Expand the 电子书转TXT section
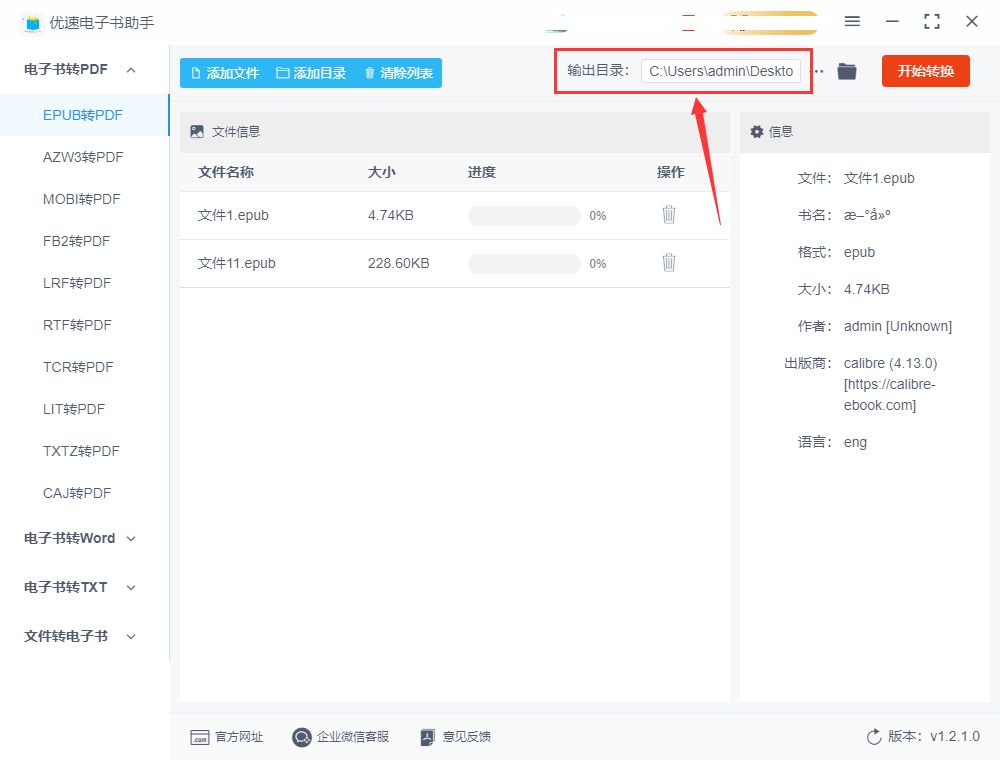Image resolution: width=1000 pixels, height=760 pixels. (x=131, y=587)
